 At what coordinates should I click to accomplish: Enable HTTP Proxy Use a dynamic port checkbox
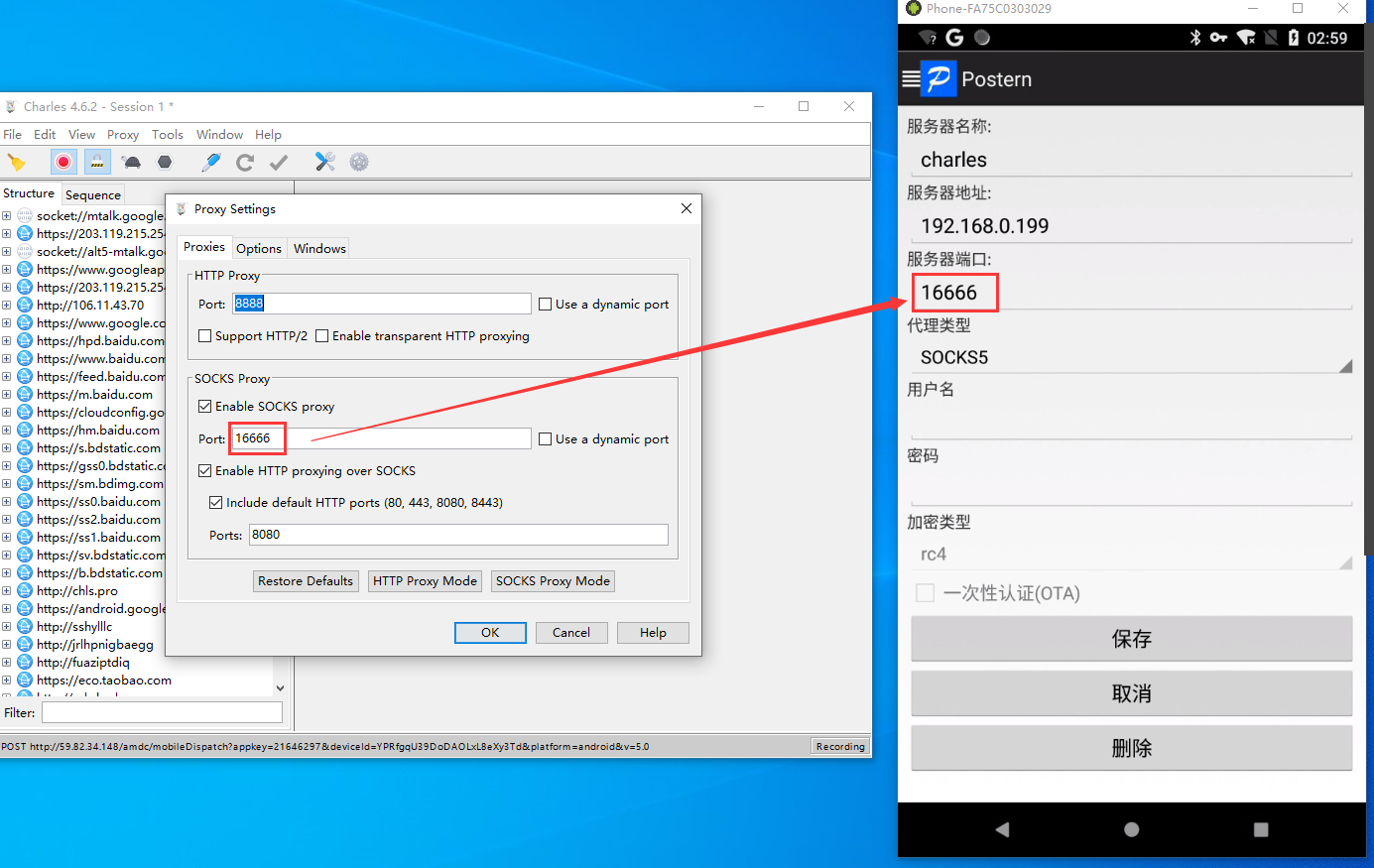(546, 305)
